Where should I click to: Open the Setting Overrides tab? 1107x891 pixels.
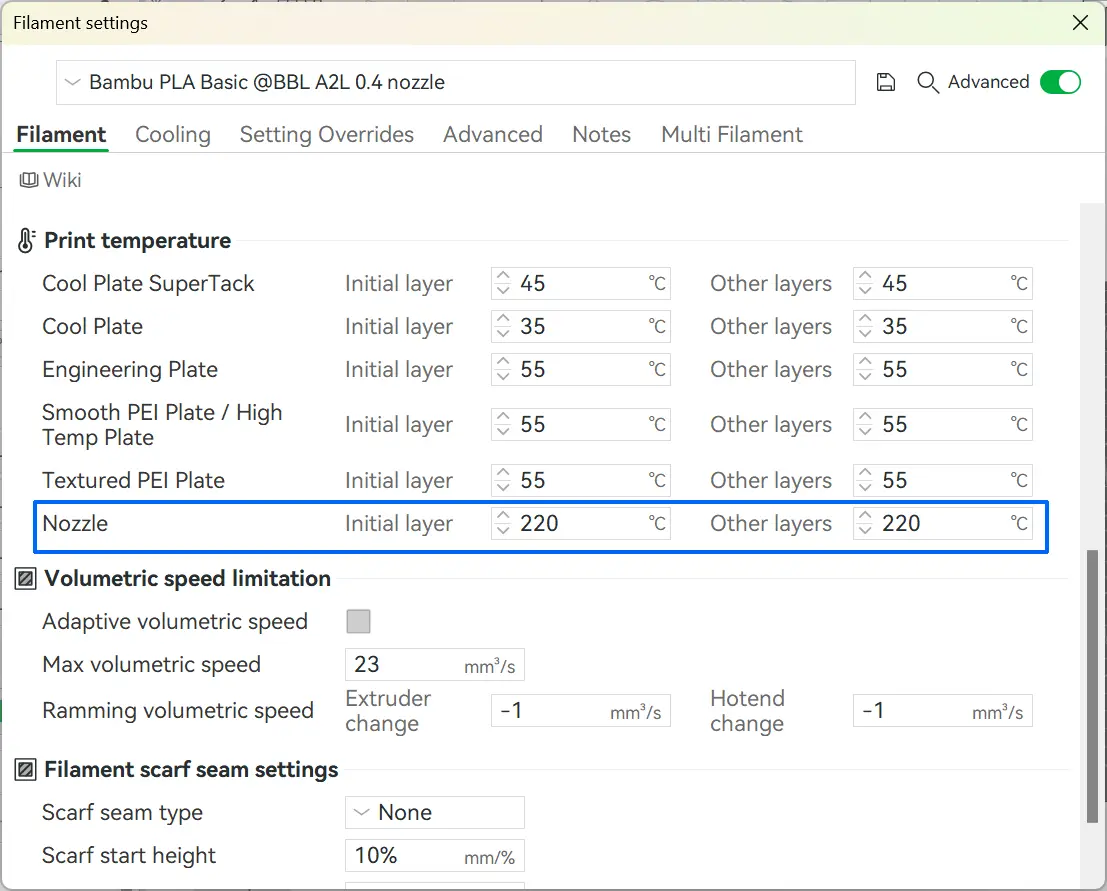tap(327, 134)
